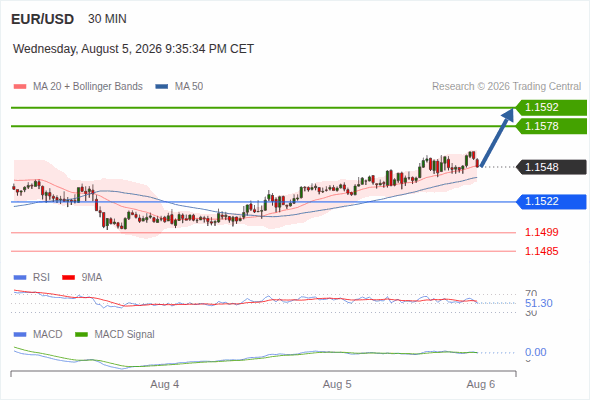Click the blue 1.1522 pivot price tag
Screen dimensions: 590x400
(x=551, y=201)
